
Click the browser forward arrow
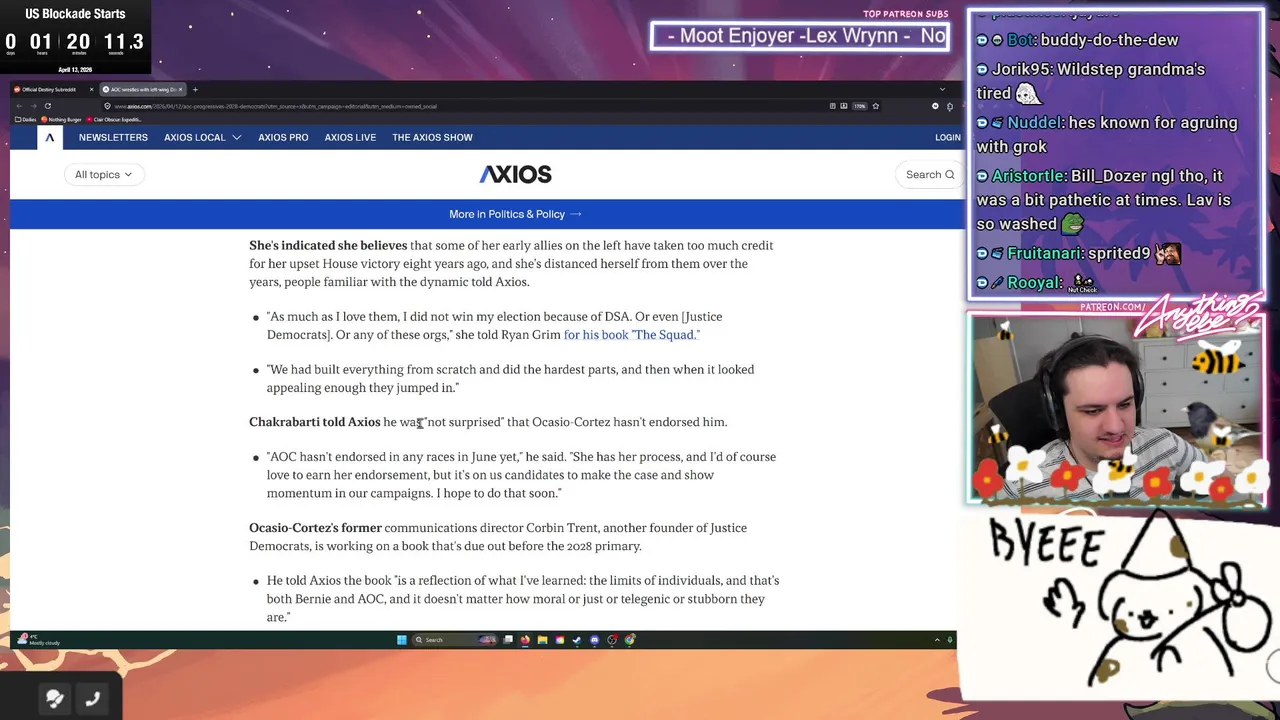[33, 106]
